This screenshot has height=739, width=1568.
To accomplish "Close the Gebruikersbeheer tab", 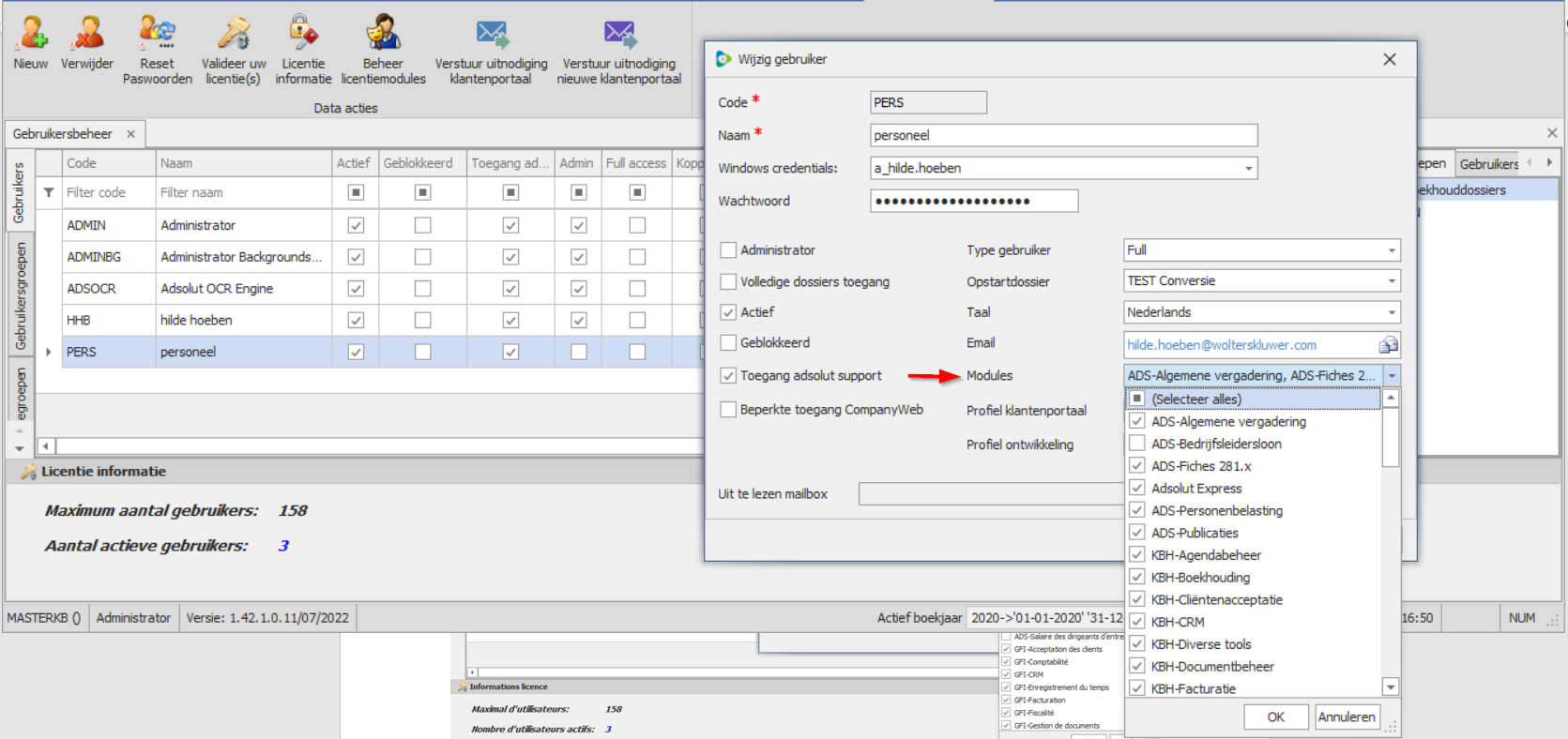I will click(130, 134).
